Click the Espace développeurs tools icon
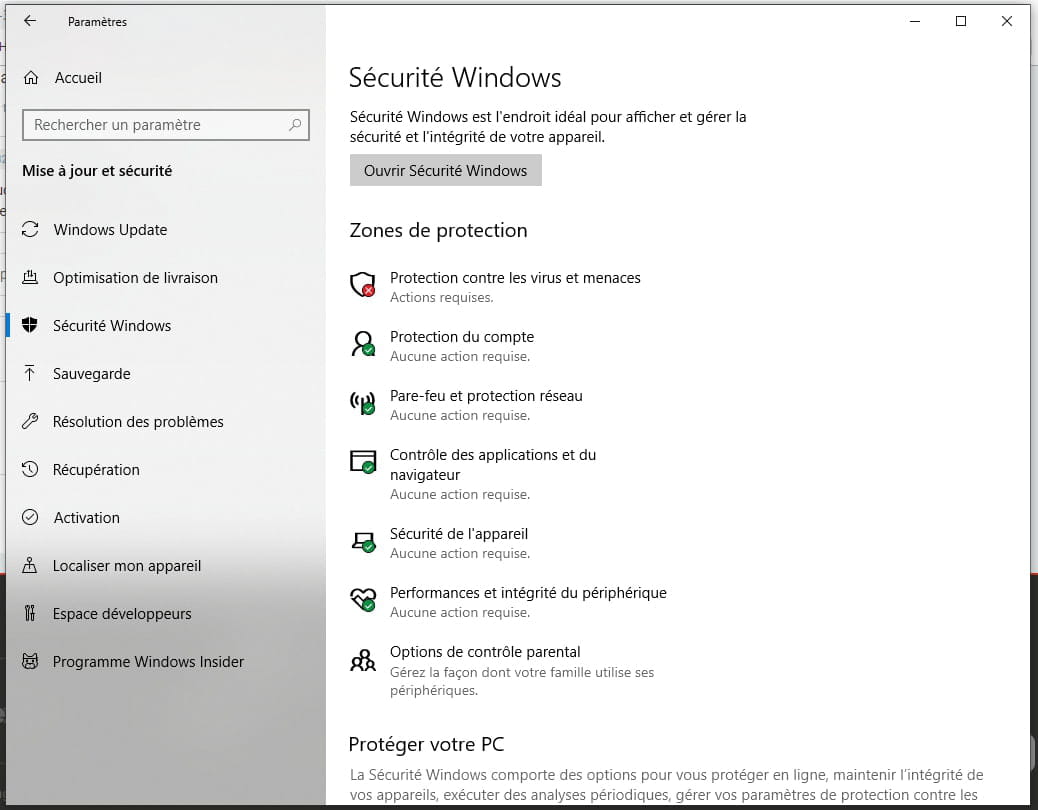 (x=30, y=613)
